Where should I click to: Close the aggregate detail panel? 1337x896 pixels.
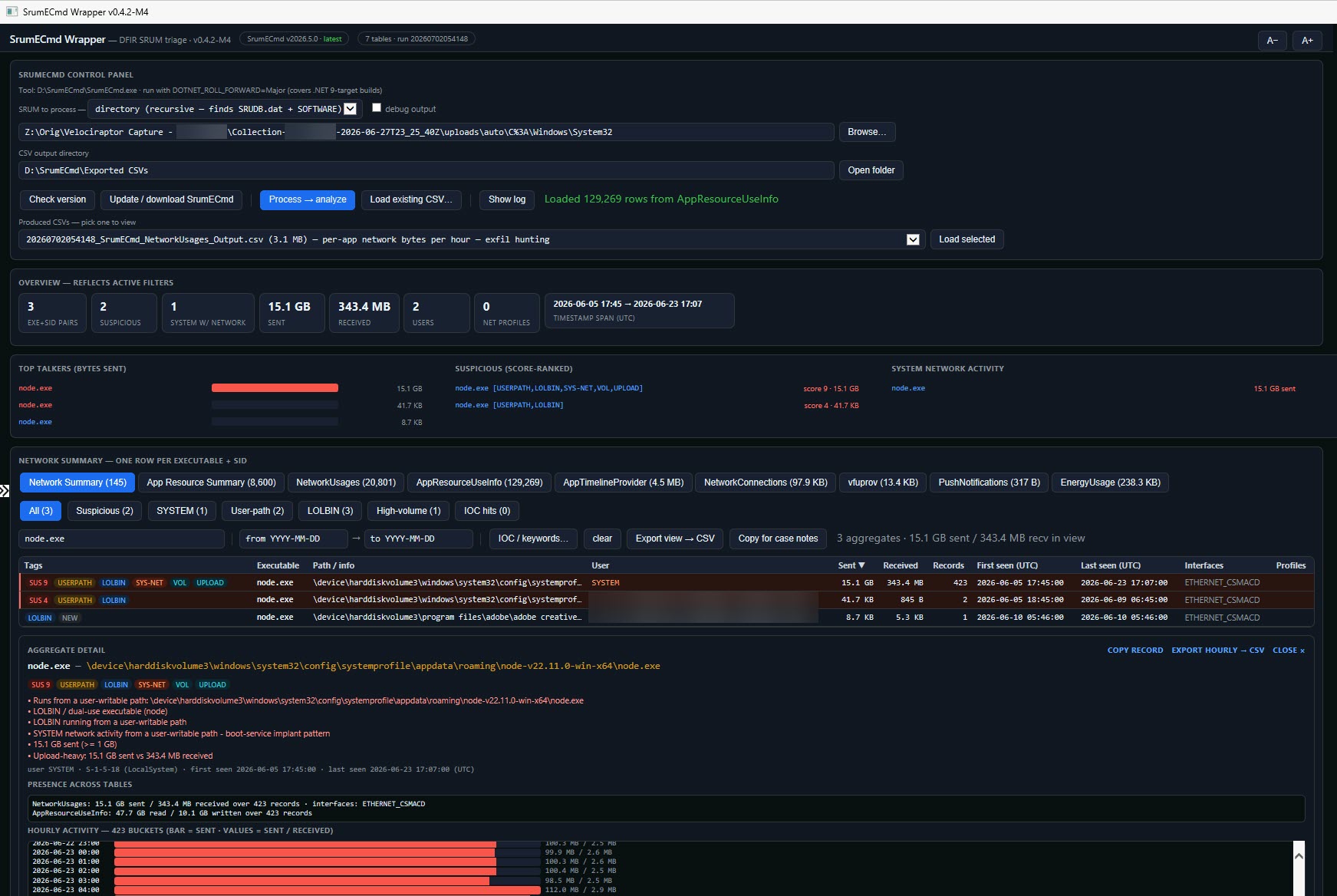[x=1288, y=651]
